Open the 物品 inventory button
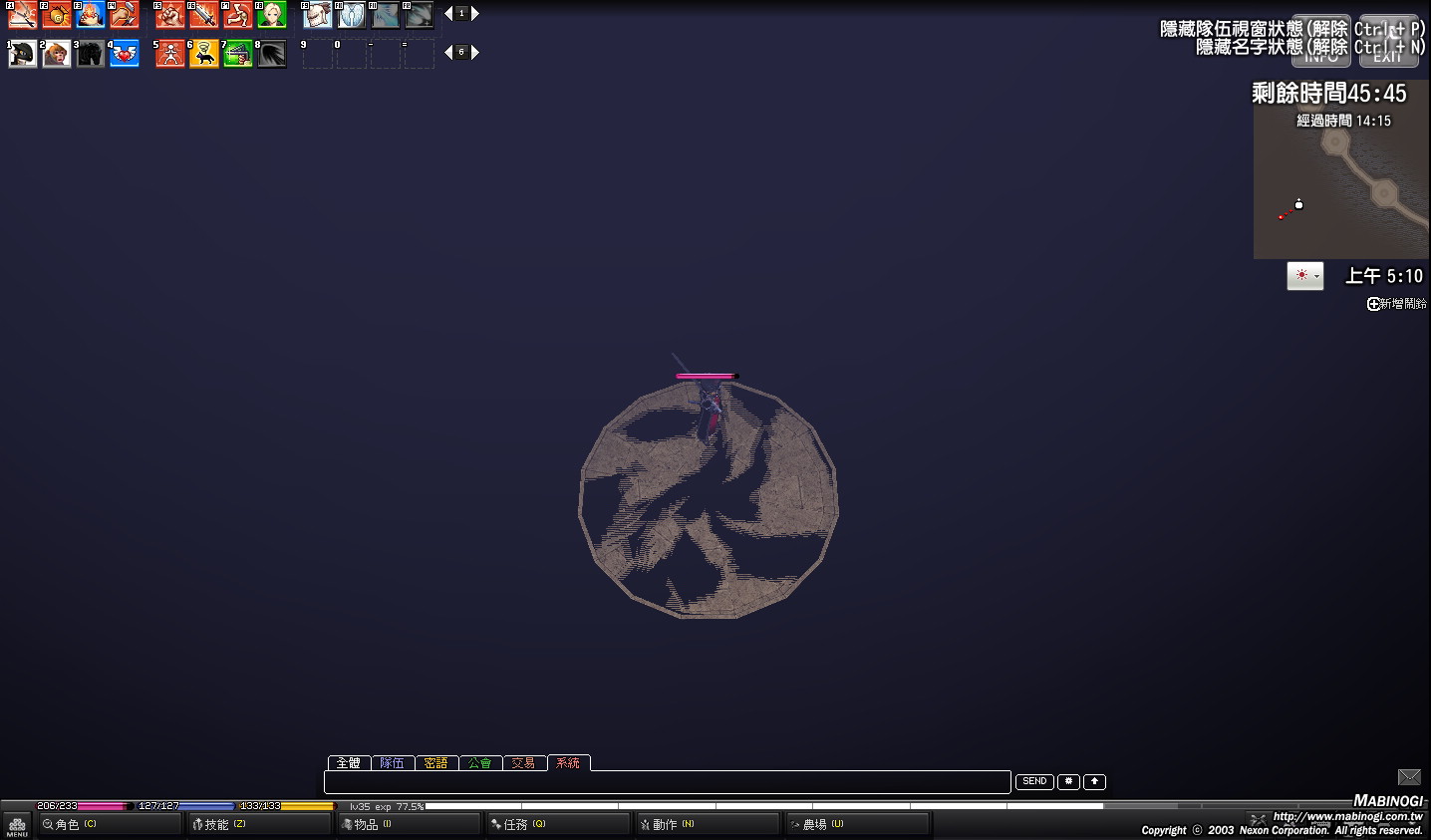Viewport: 1431px width, 840px height. coord(409,824)
